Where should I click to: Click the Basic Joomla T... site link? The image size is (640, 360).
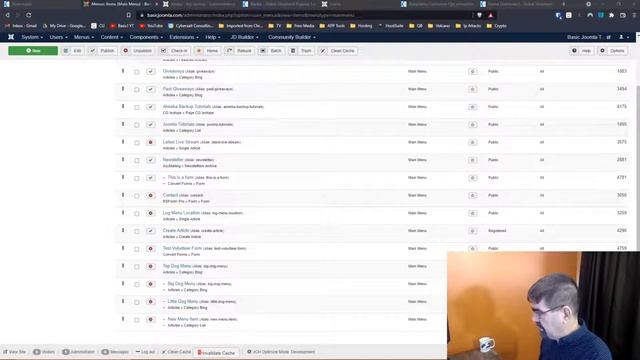click(x=589, y=37)
